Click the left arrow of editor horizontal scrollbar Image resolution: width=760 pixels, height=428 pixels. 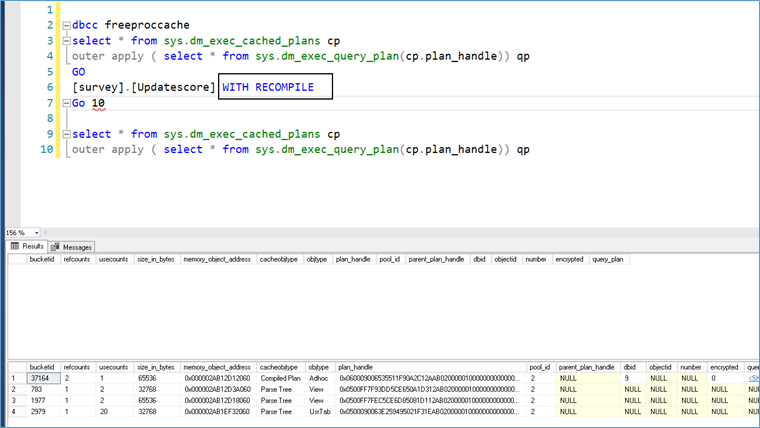coord(46,233)
